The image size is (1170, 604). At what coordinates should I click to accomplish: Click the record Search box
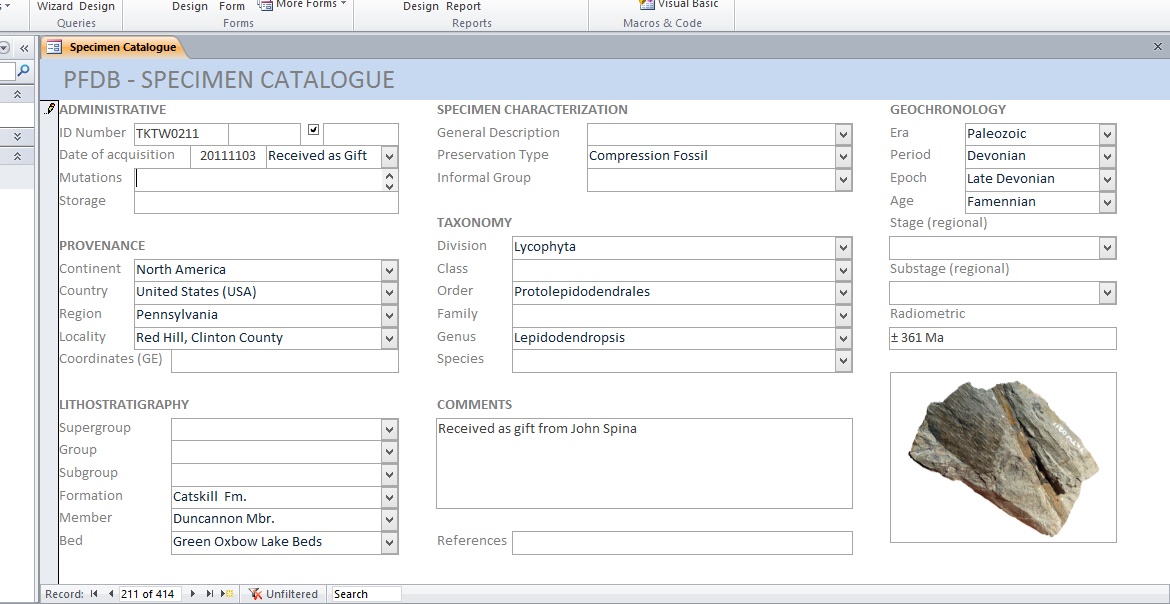[x=366, y=594]
